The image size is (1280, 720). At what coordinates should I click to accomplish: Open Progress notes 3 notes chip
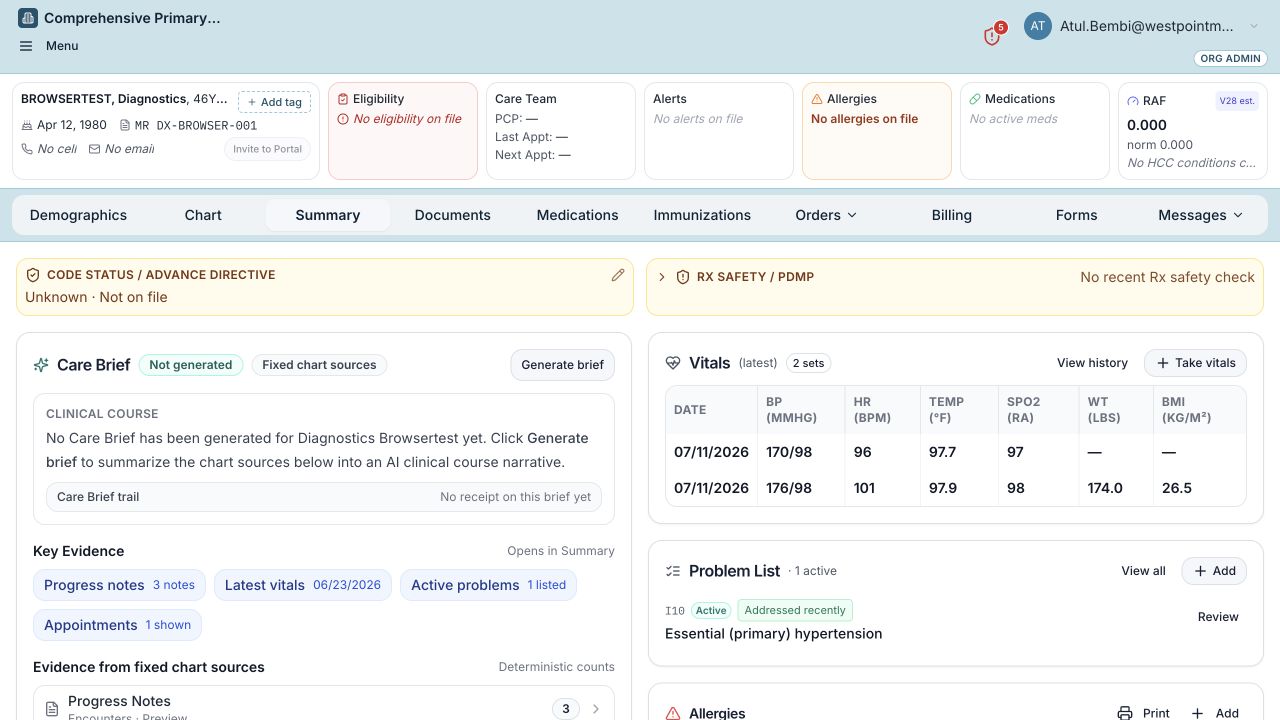click(x=119, y=585)
